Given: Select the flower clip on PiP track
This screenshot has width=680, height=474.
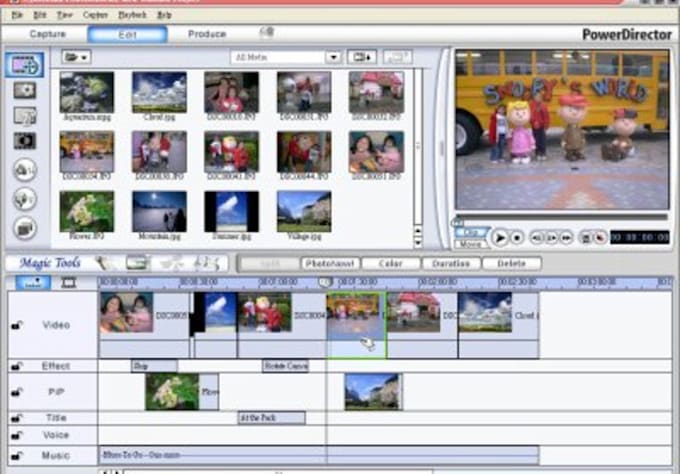Looking at the screenshot, I should [x=182, y=392].
